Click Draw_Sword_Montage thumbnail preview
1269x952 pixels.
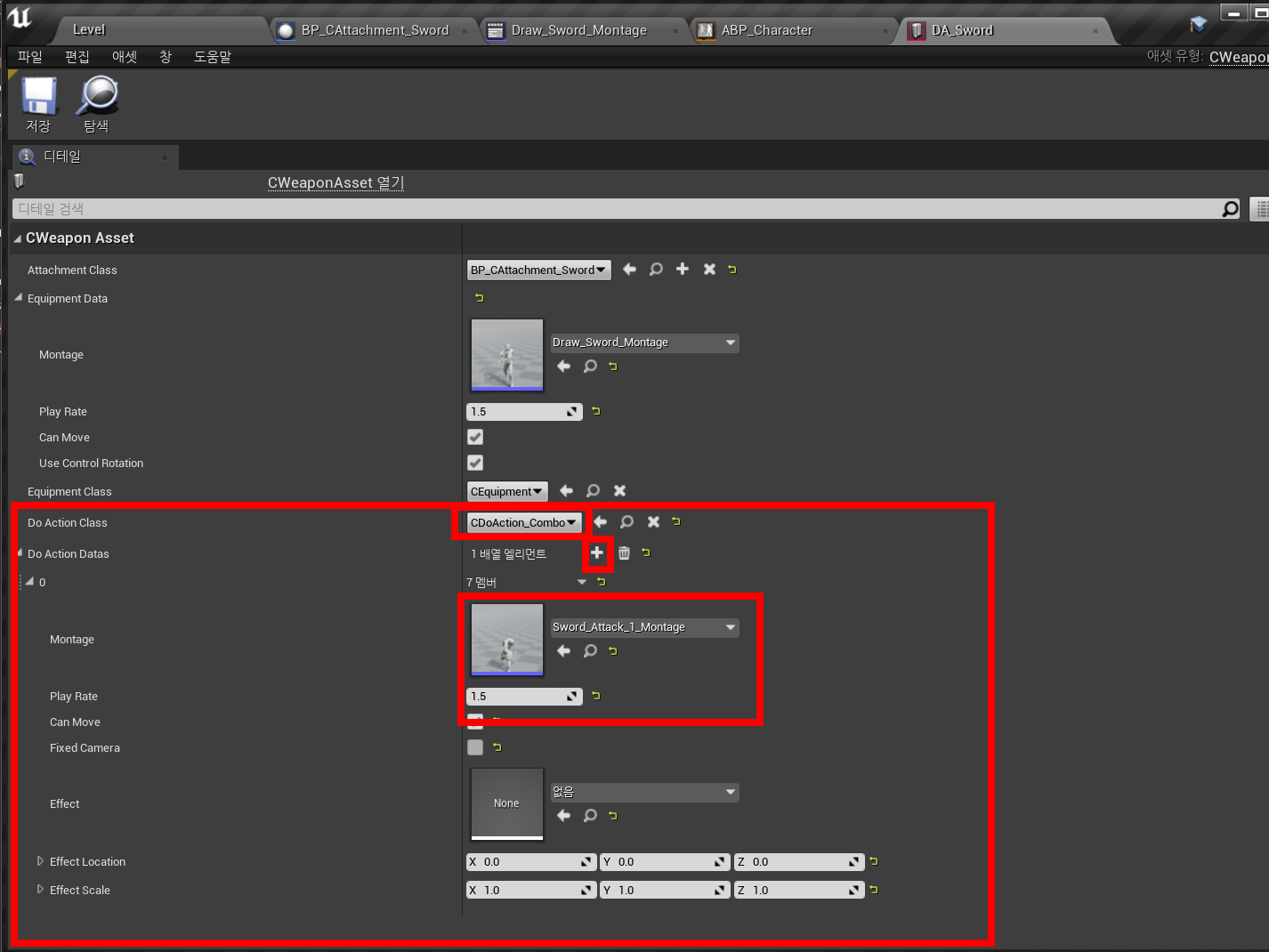point(507,355)
